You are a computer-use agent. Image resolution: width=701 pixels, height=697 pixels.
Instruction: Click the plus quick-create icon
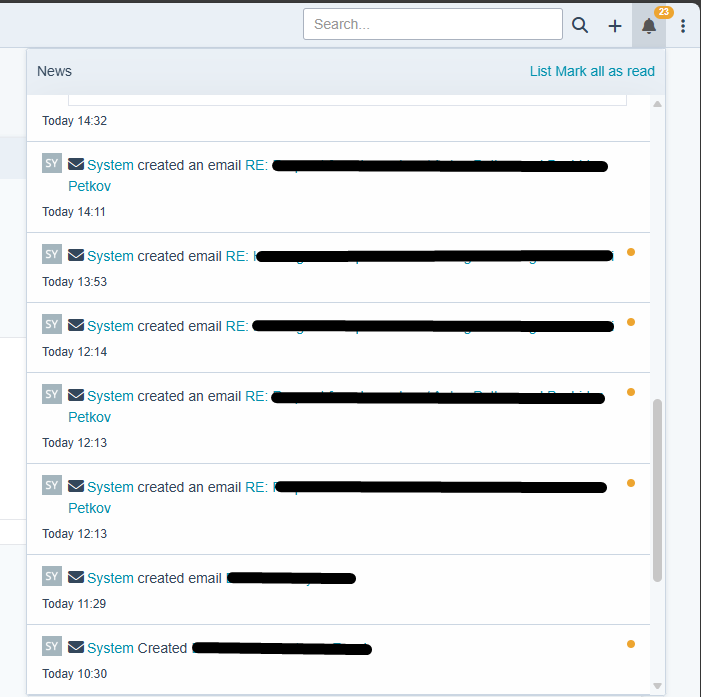pos(615,25)
